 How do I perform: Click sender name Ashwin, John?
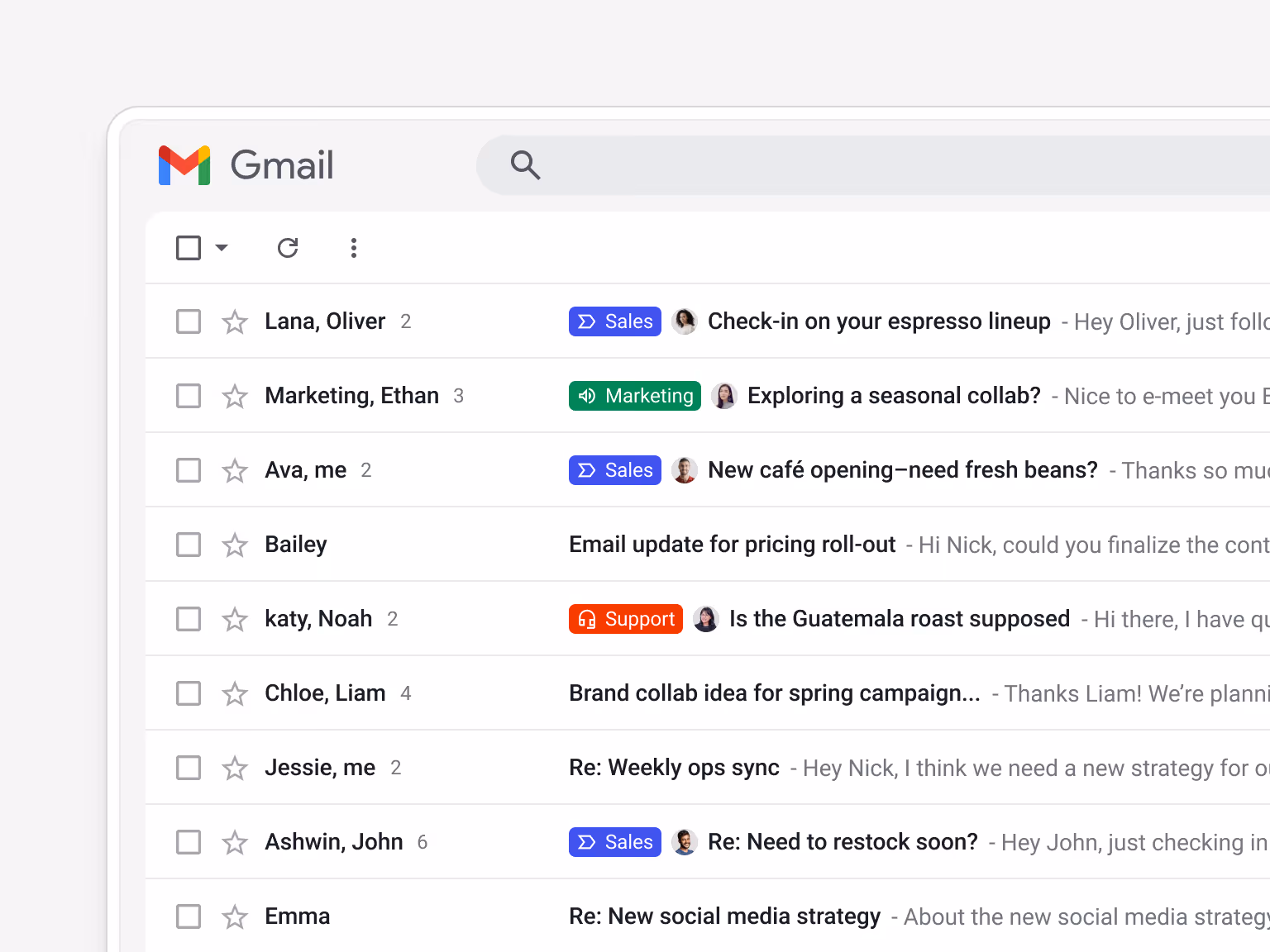(334, 842)
